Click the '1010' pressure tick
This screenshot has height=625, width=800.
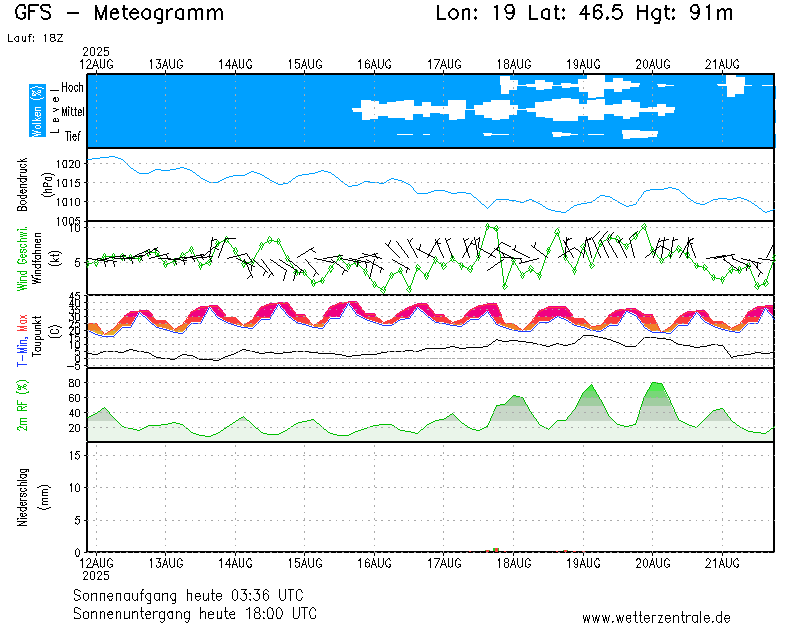[x=68, y=202]
